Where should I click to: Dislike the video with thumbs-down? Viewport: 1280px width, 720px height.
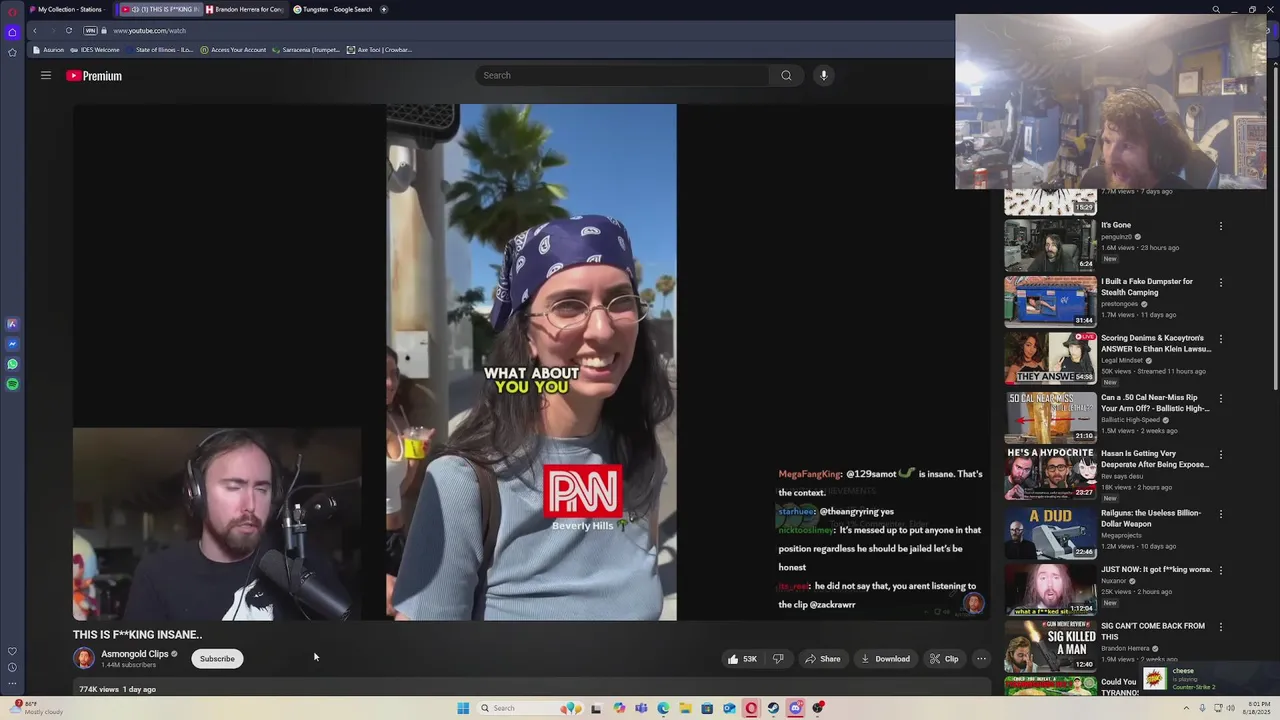click(778, 659)
